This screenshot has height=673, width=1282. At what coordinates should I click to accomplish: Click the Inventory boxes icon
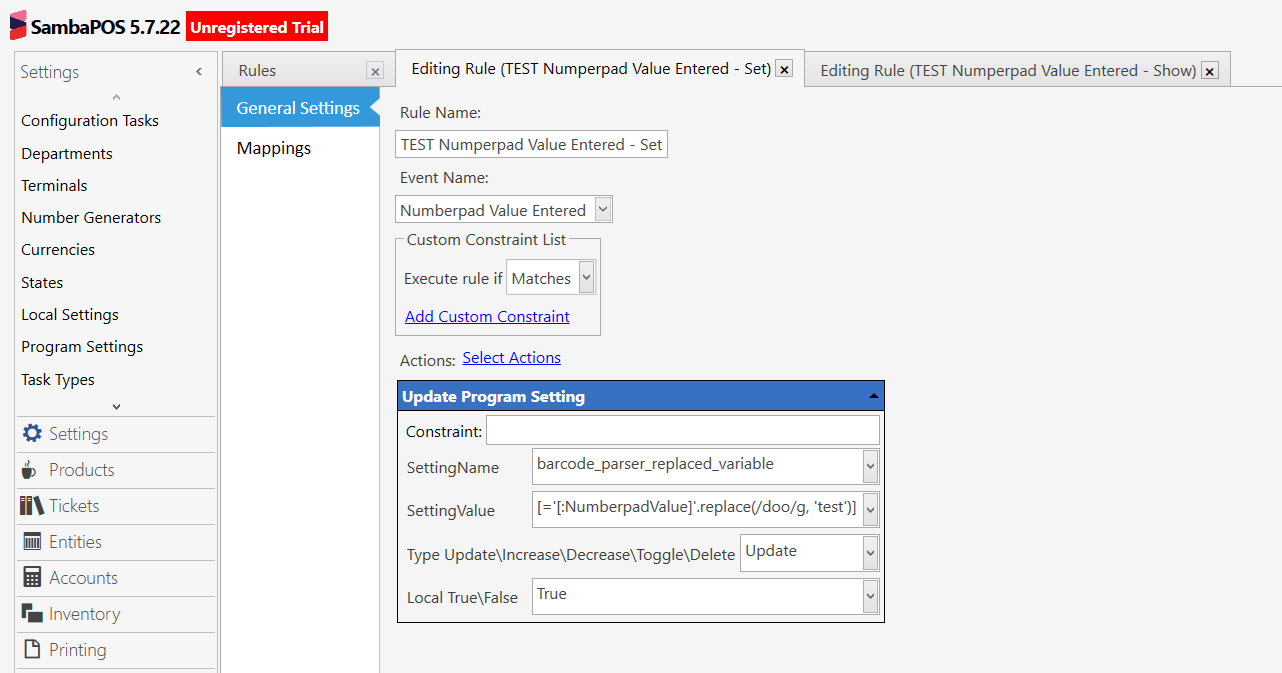click(31, 614)
